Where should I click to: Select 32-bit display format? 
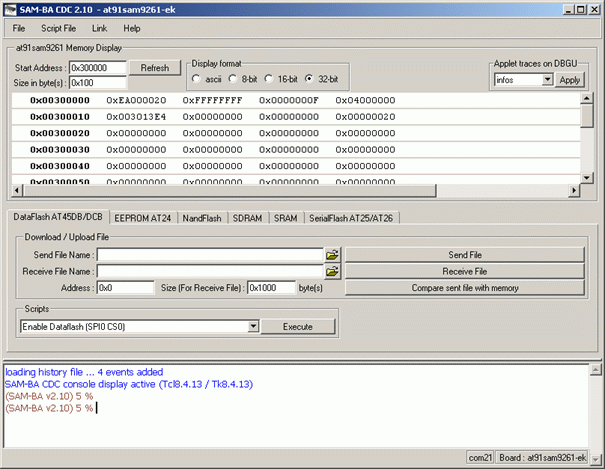coord(309,79)
